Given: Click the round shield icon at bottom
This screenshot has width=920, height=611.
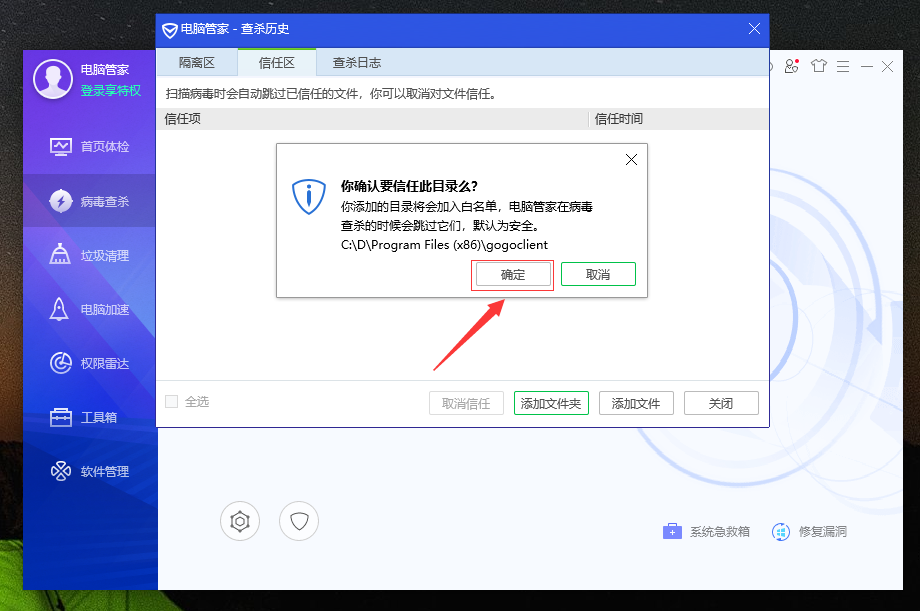Looking at the screenshot, I should [299, 521].
